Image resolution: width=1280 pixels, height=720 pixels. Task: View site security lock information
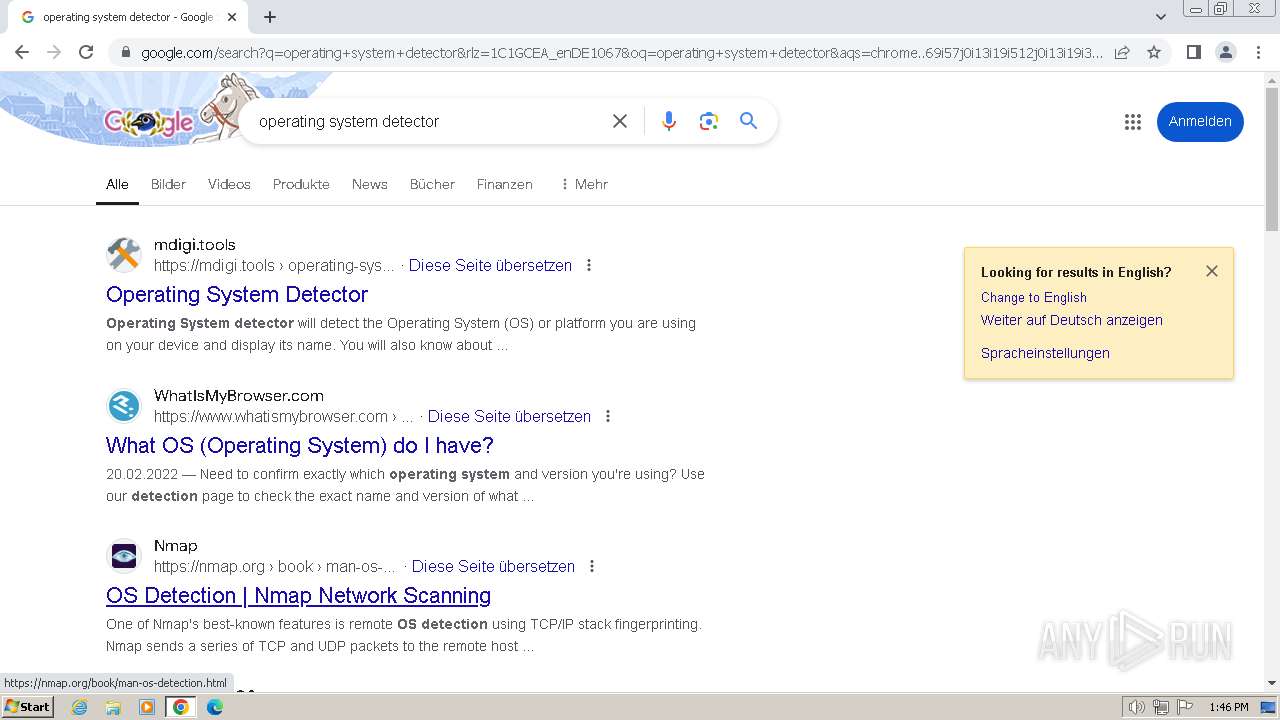coord(124,52)
